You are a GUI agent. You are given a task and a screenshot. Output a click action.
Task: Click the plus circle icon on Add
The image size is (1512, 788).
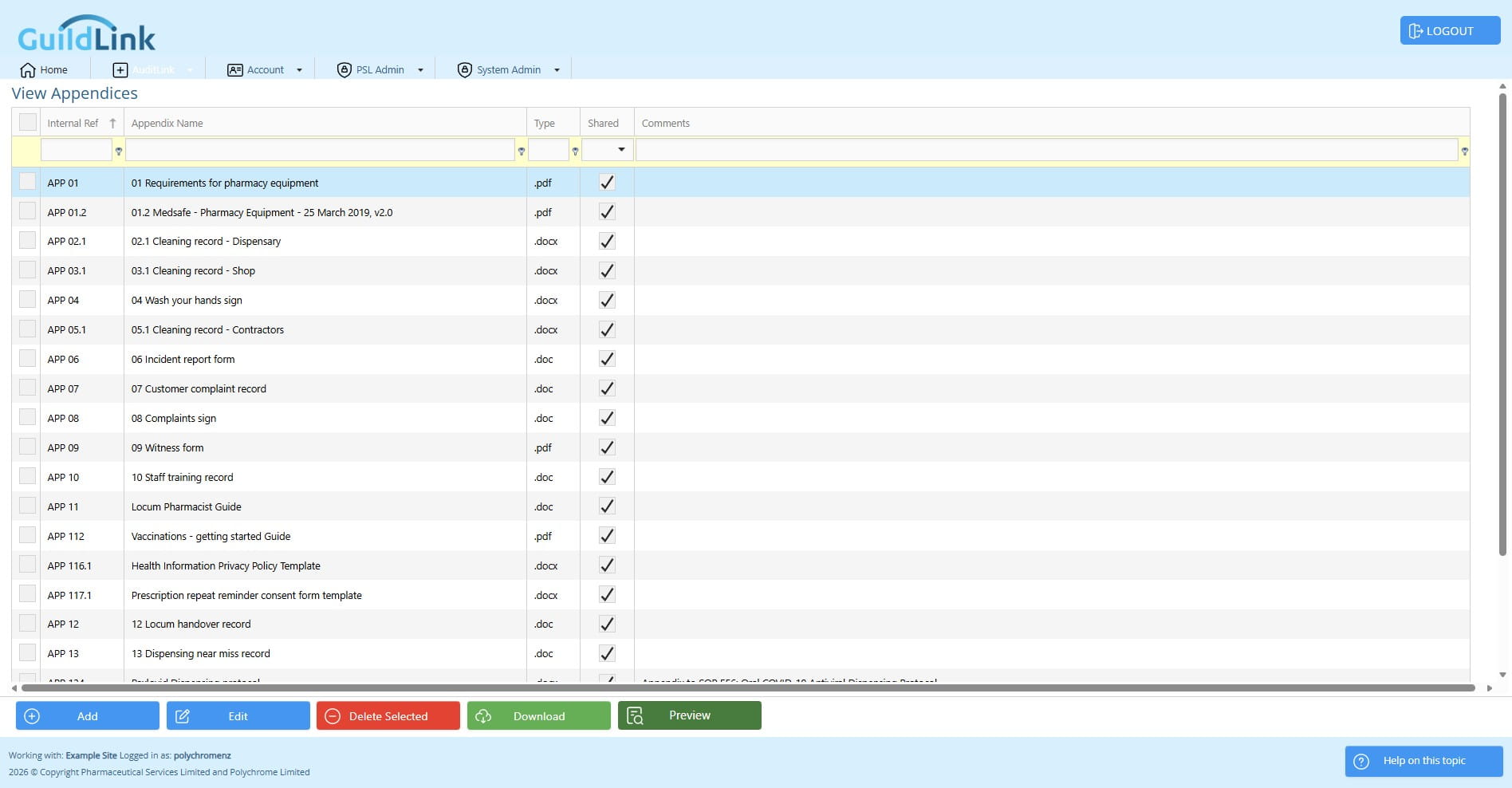(x=32, y=716)
